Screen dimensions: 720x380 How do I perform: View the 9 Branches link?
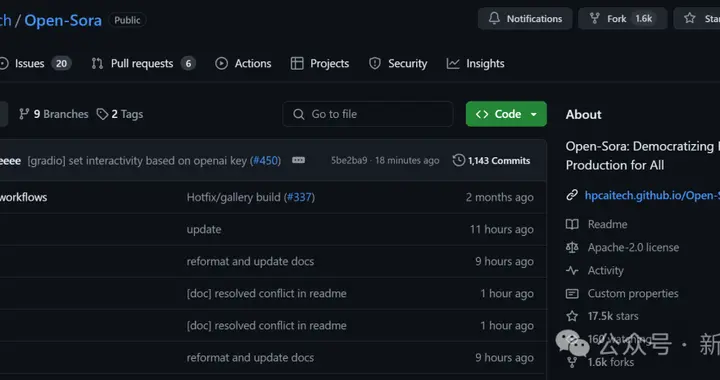(54, 114)
